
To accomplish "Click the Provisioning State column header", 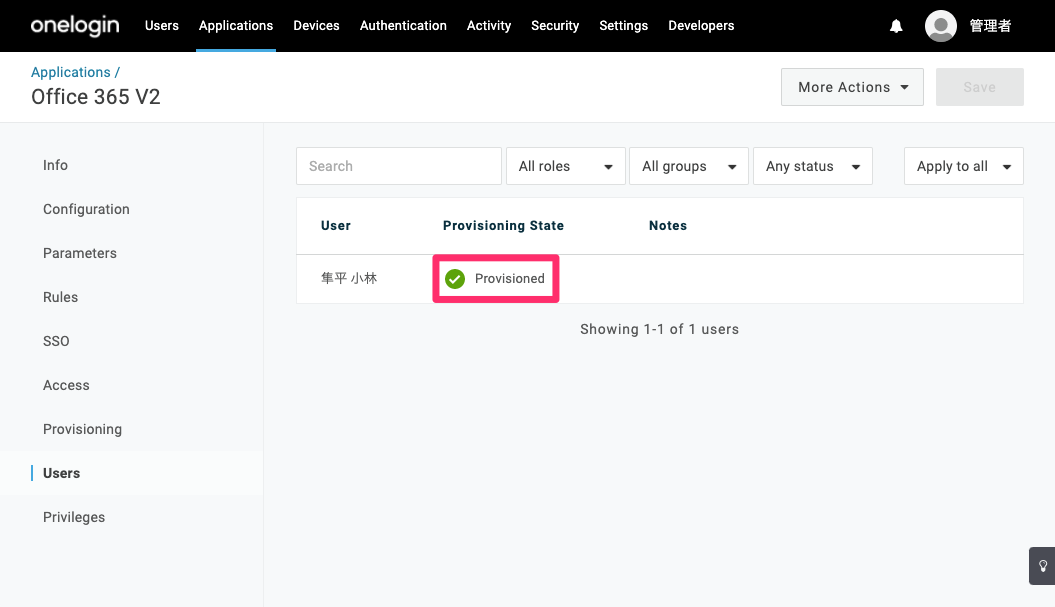I will (503, 225).
